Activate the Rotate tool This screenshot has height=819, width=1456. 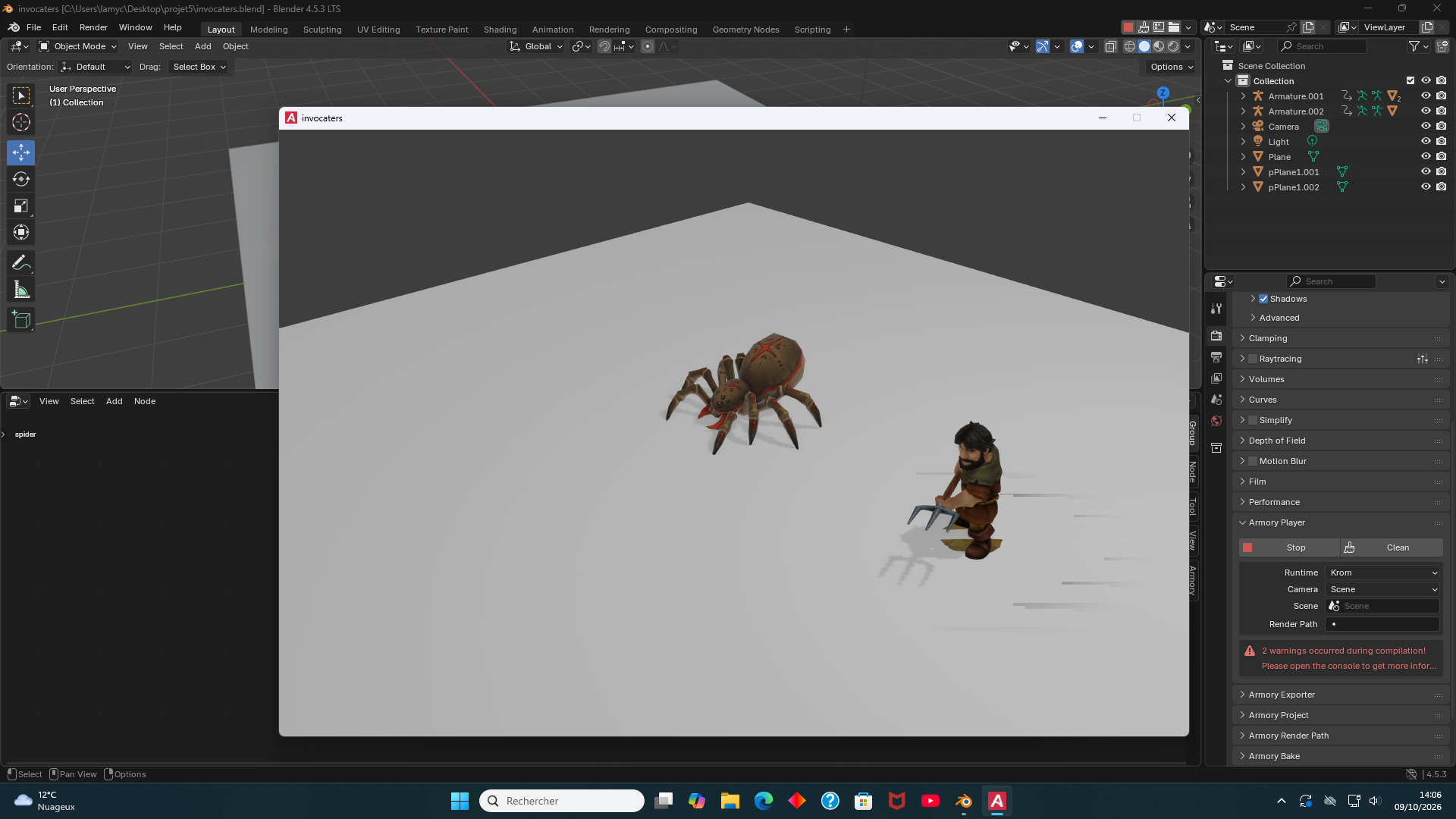21,179
